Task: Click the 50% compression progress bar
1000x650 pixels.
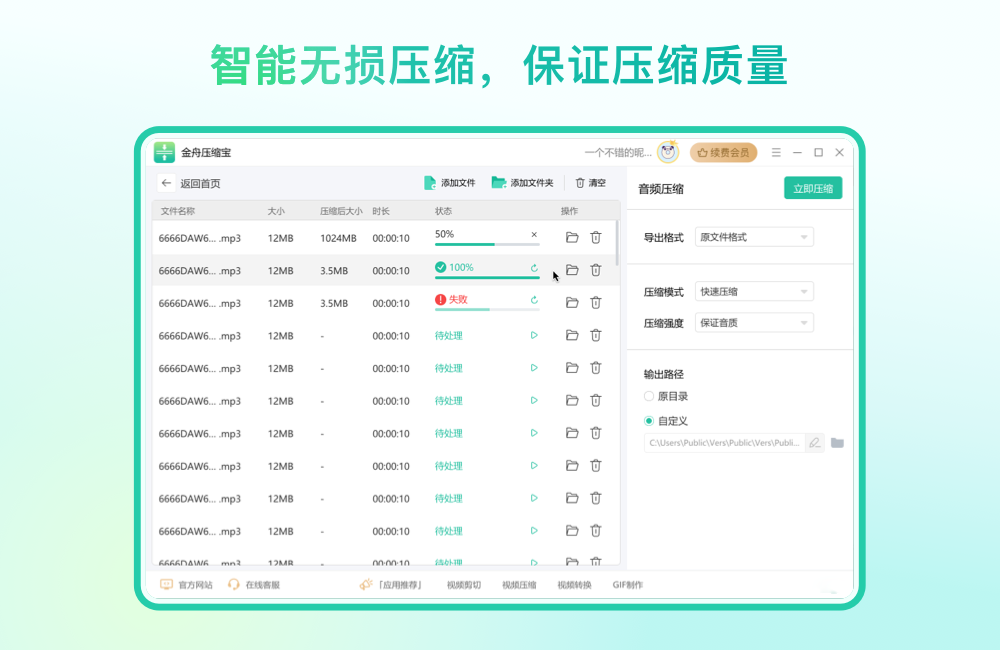Action: tap(486, 243)
